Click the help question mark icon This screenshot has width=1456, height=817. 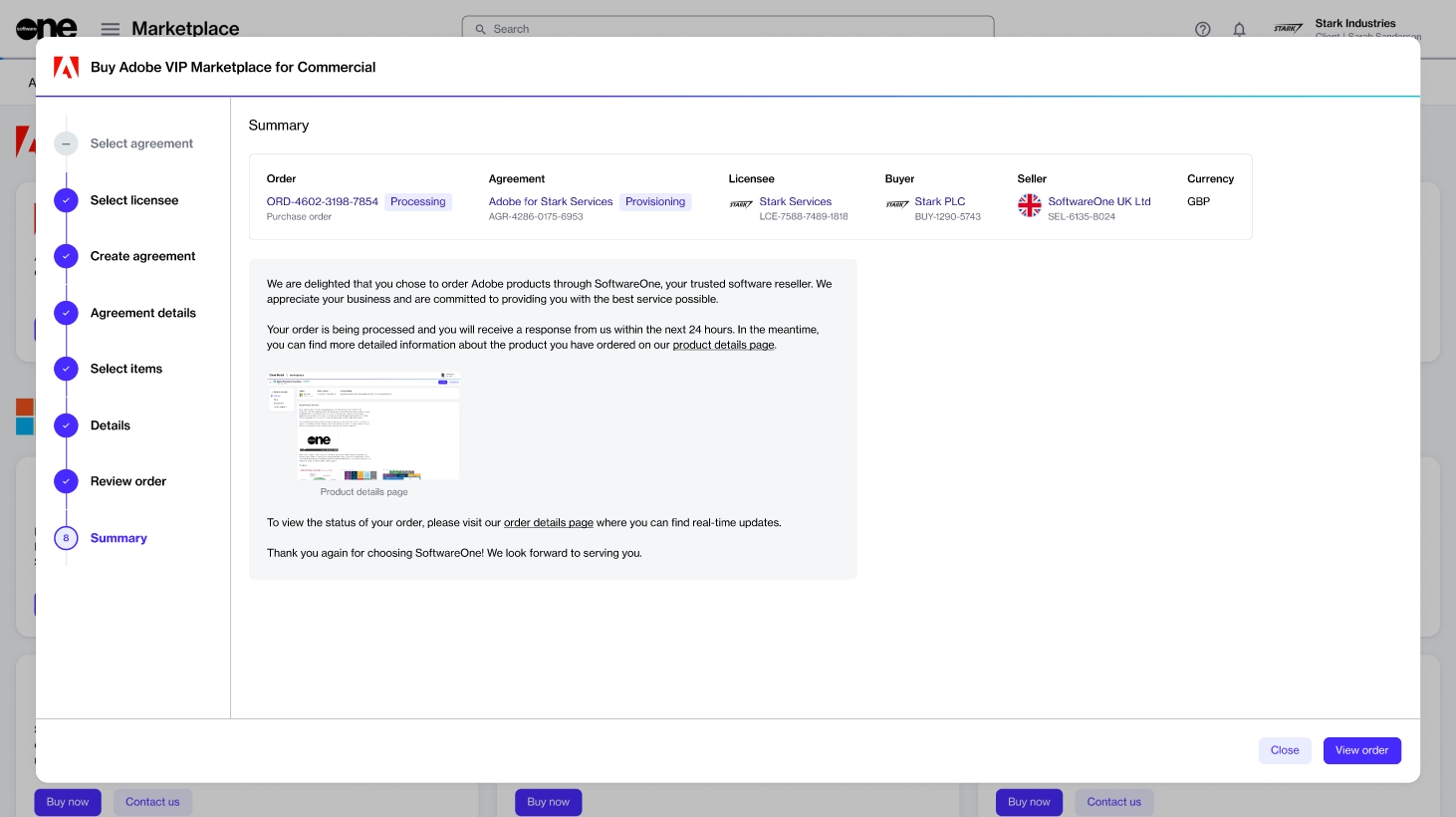click(x=1203, y=29)
